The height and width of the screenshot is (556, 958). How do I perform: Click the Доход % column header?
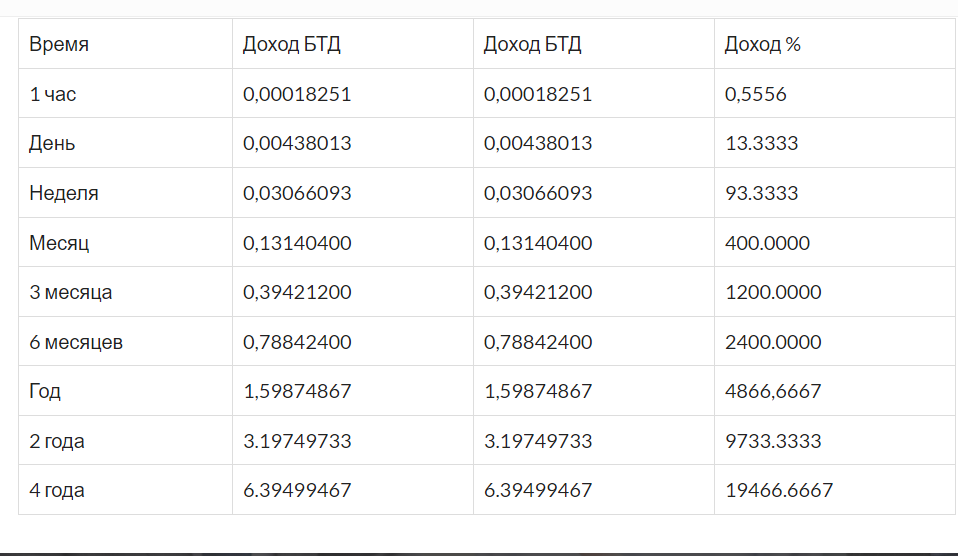[762, 45]
